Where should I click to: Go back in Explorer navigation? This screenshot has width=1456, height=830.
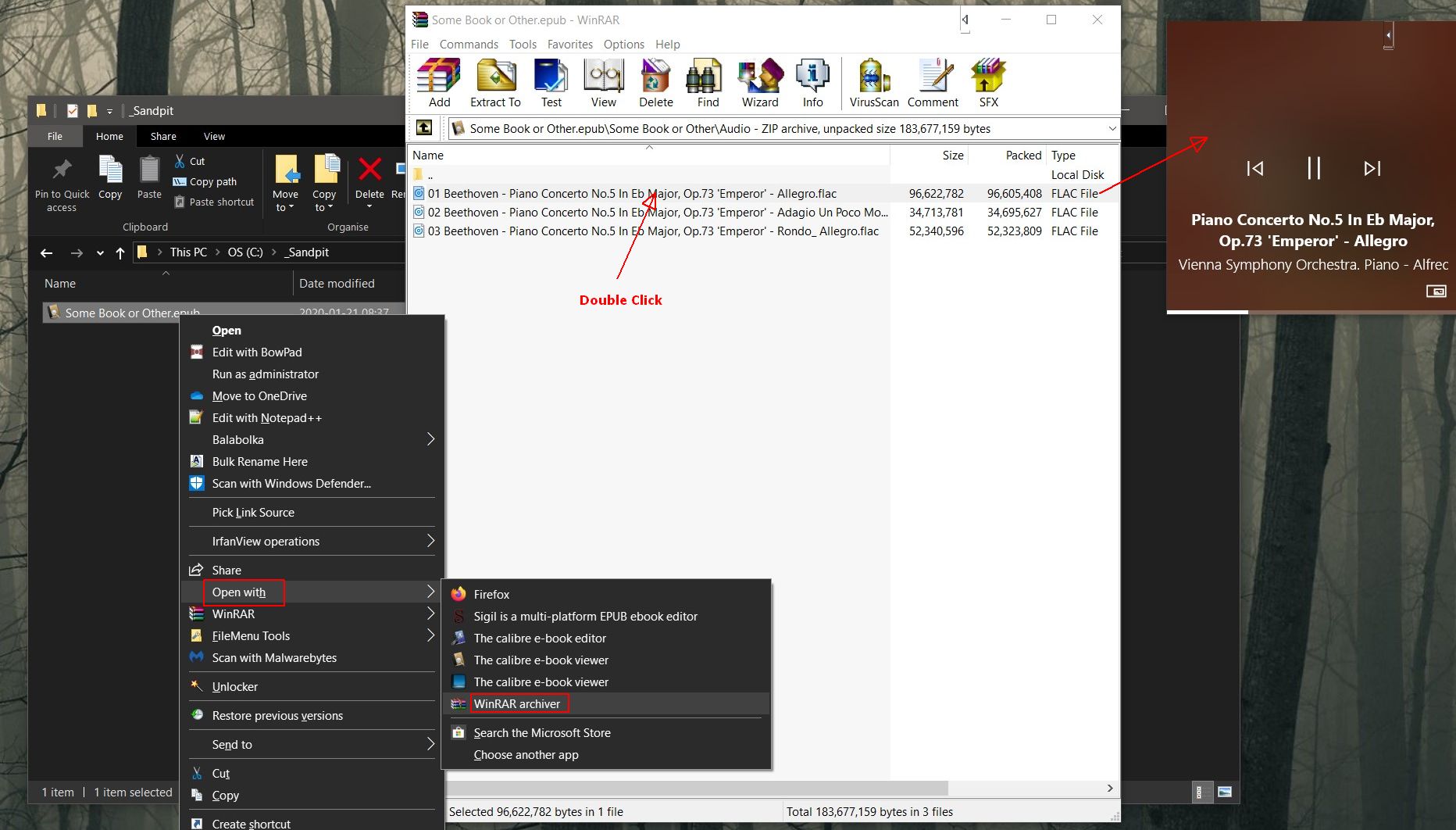[47, 252]
